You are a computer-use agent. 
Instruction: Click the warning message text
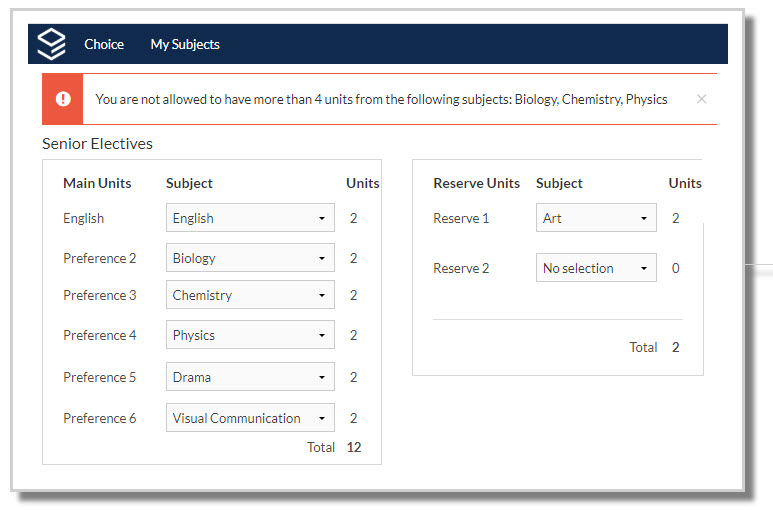(x=381, y=99)
